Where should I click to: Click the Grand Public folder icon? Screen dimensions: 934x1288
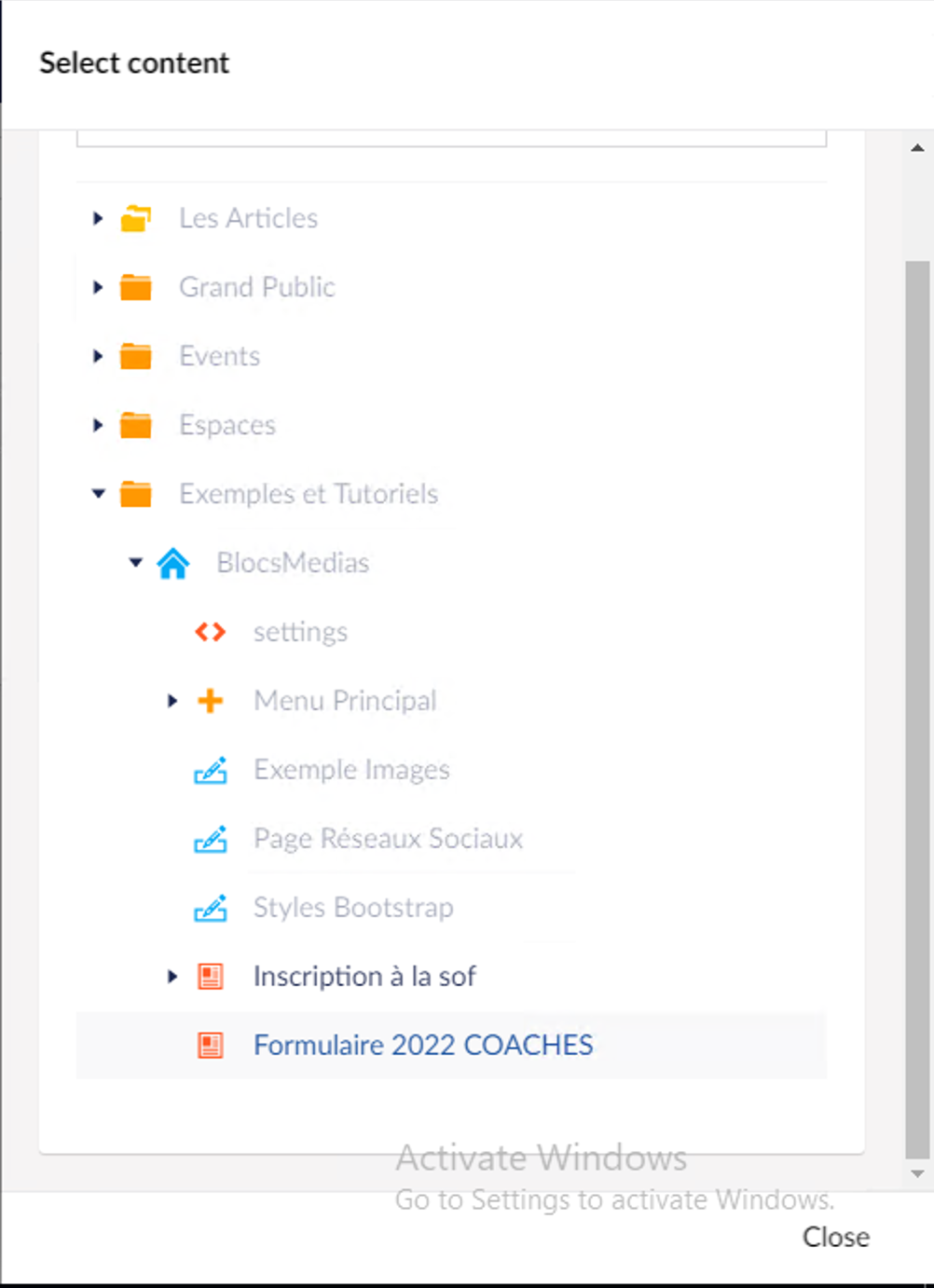pos(136,287)
